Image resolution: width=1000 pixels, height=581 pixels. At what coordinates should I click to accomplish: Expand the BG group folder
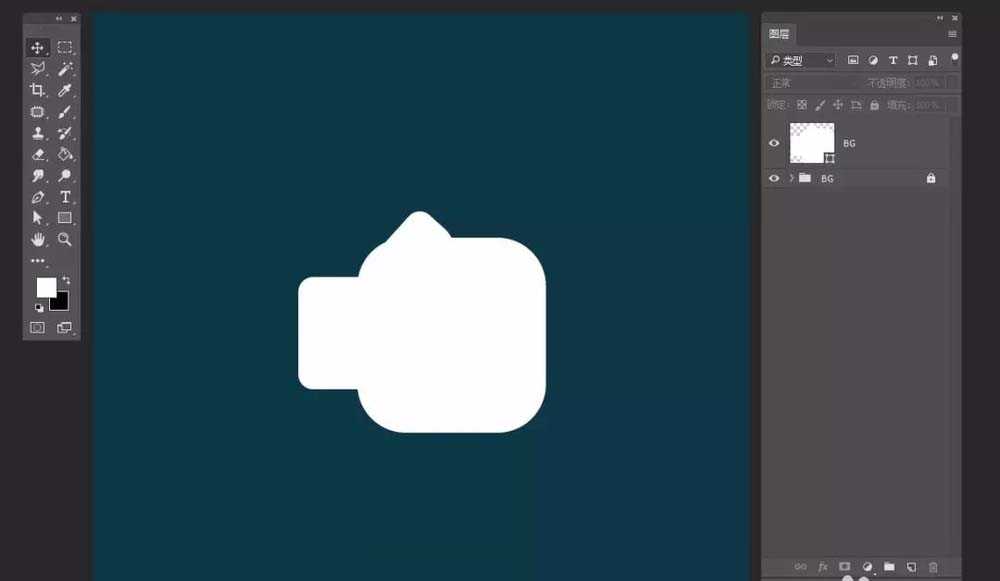point(791,179)
